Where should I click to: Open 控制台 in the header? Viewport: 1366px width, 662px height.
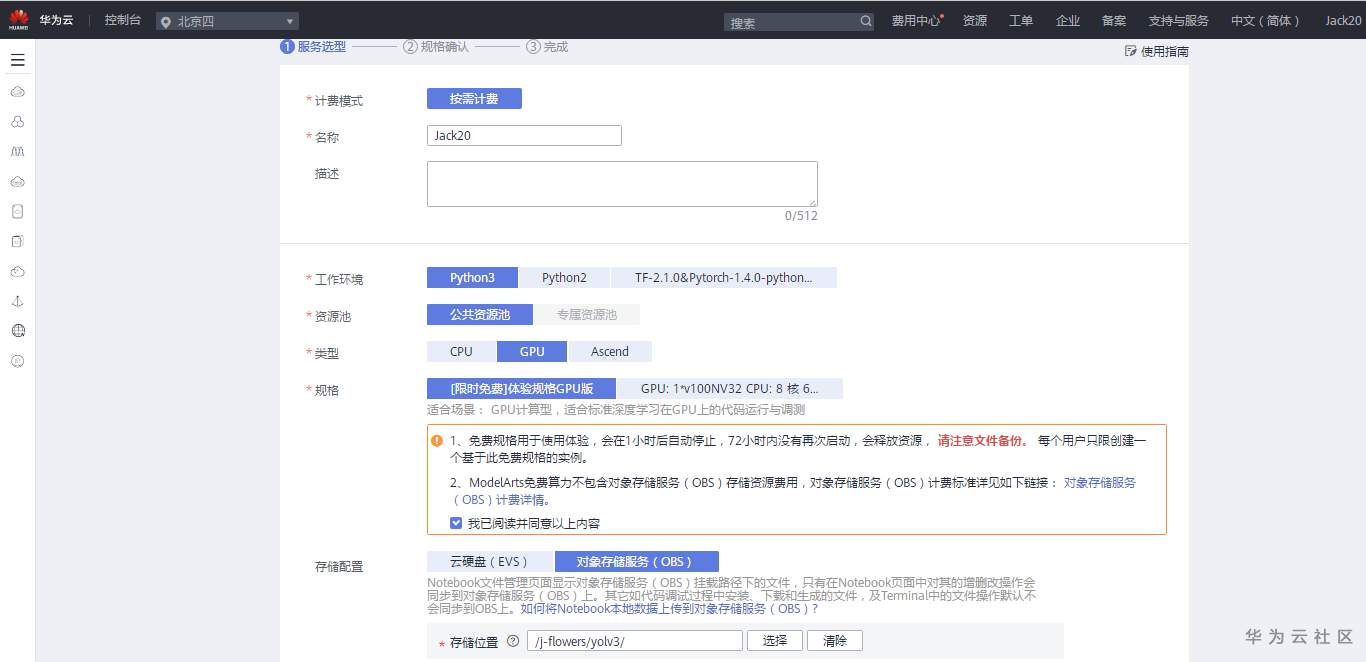pyautogui.click(x=123, y=20)
